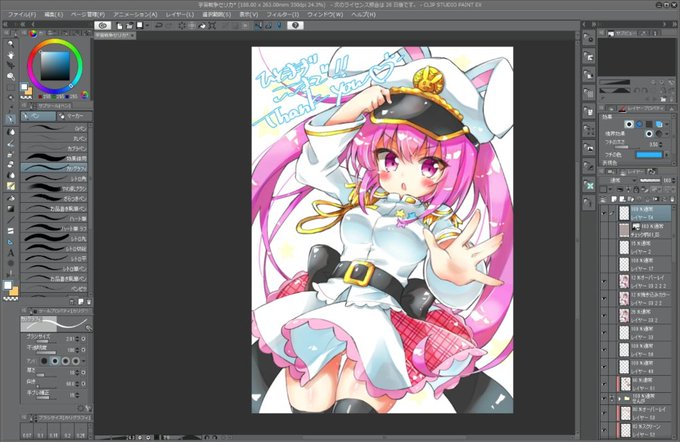This screenshot has height=442, width=680.
Task: Open the レイヤー(L) menu
Action: 180,14
